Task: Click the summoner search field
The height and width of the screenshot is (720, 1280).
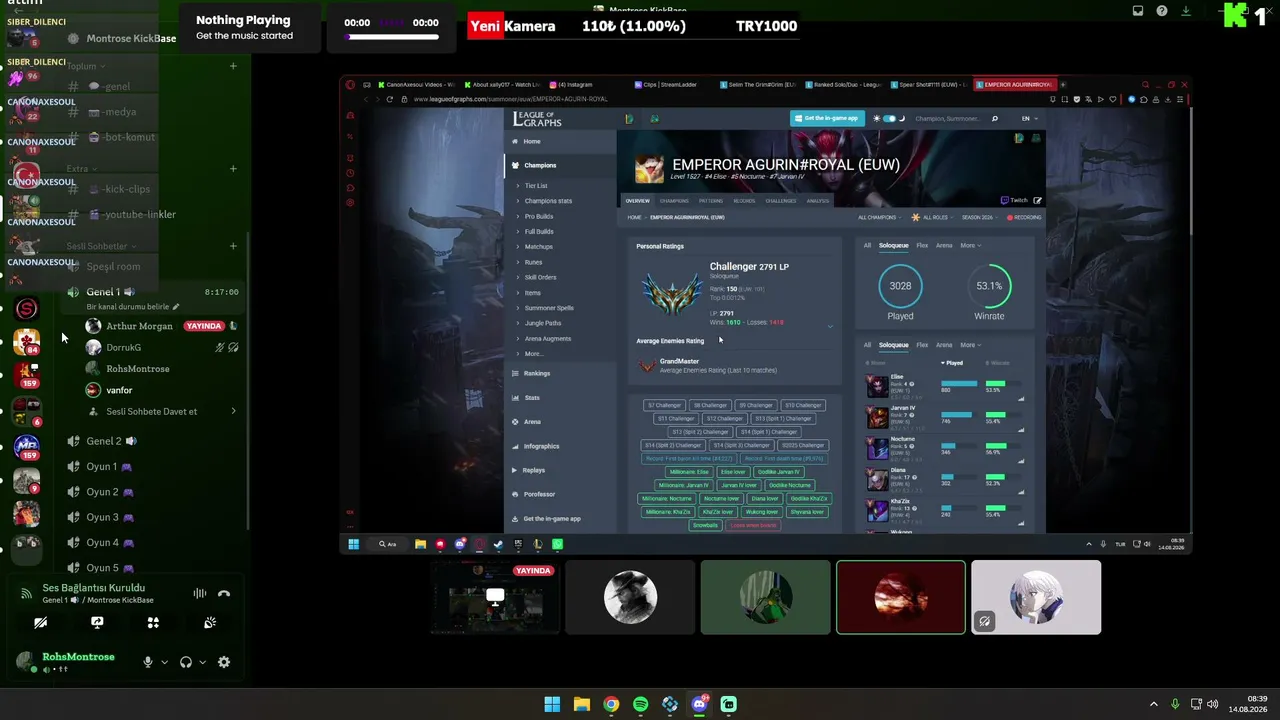Action: point(948,118)
